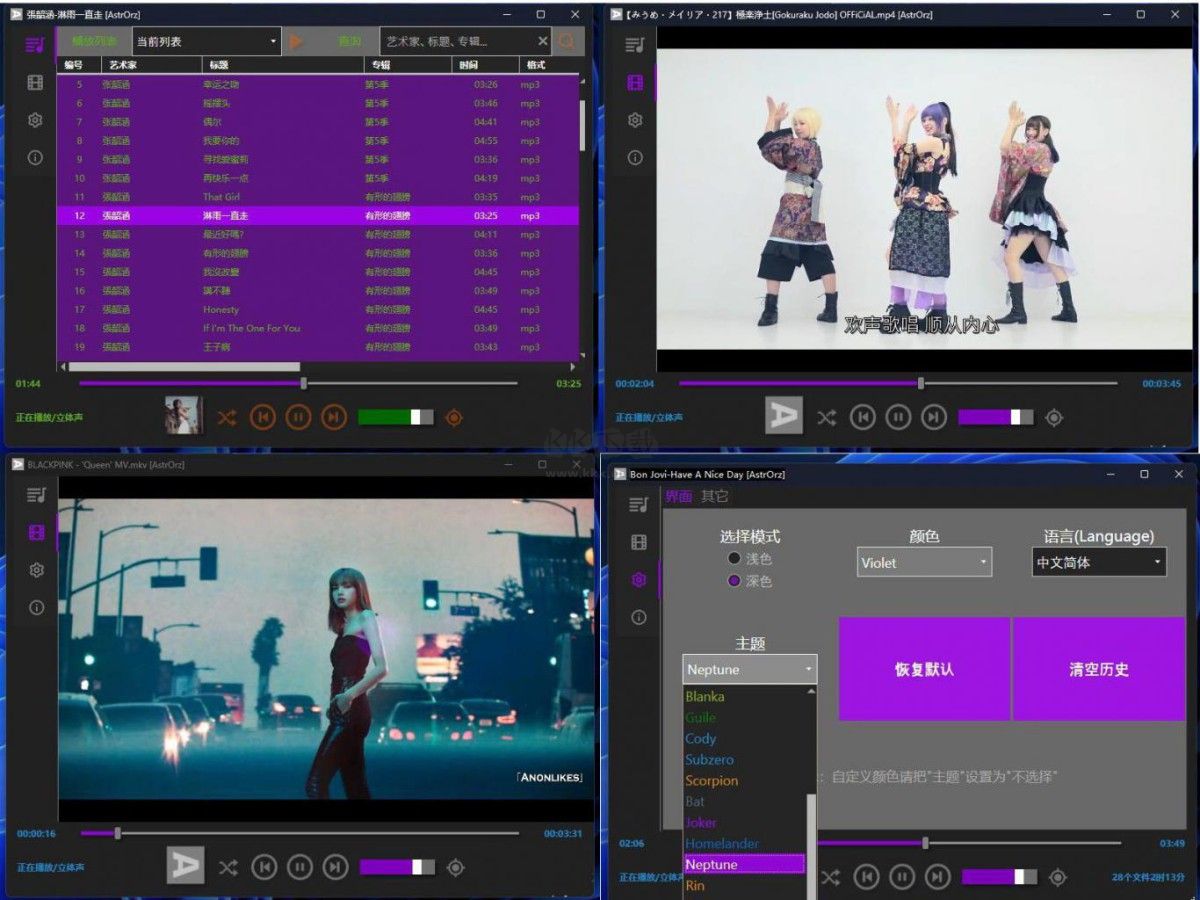
Task: Toggle the shuffle playback icon
Action: [227, 417]
